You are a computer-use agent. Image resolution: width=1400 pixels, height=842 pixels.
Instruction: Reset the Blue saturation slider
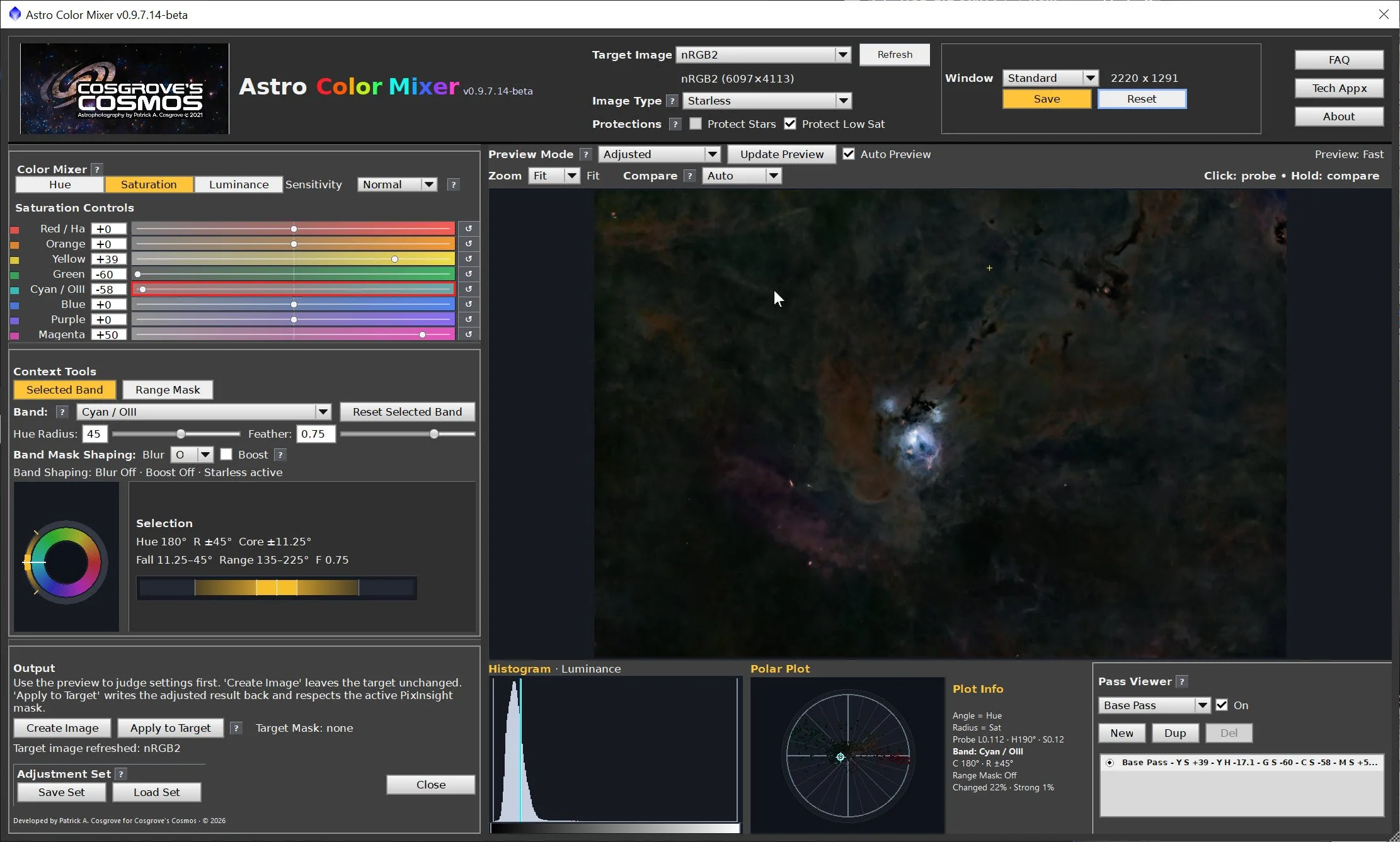click(x=468, y=304)
